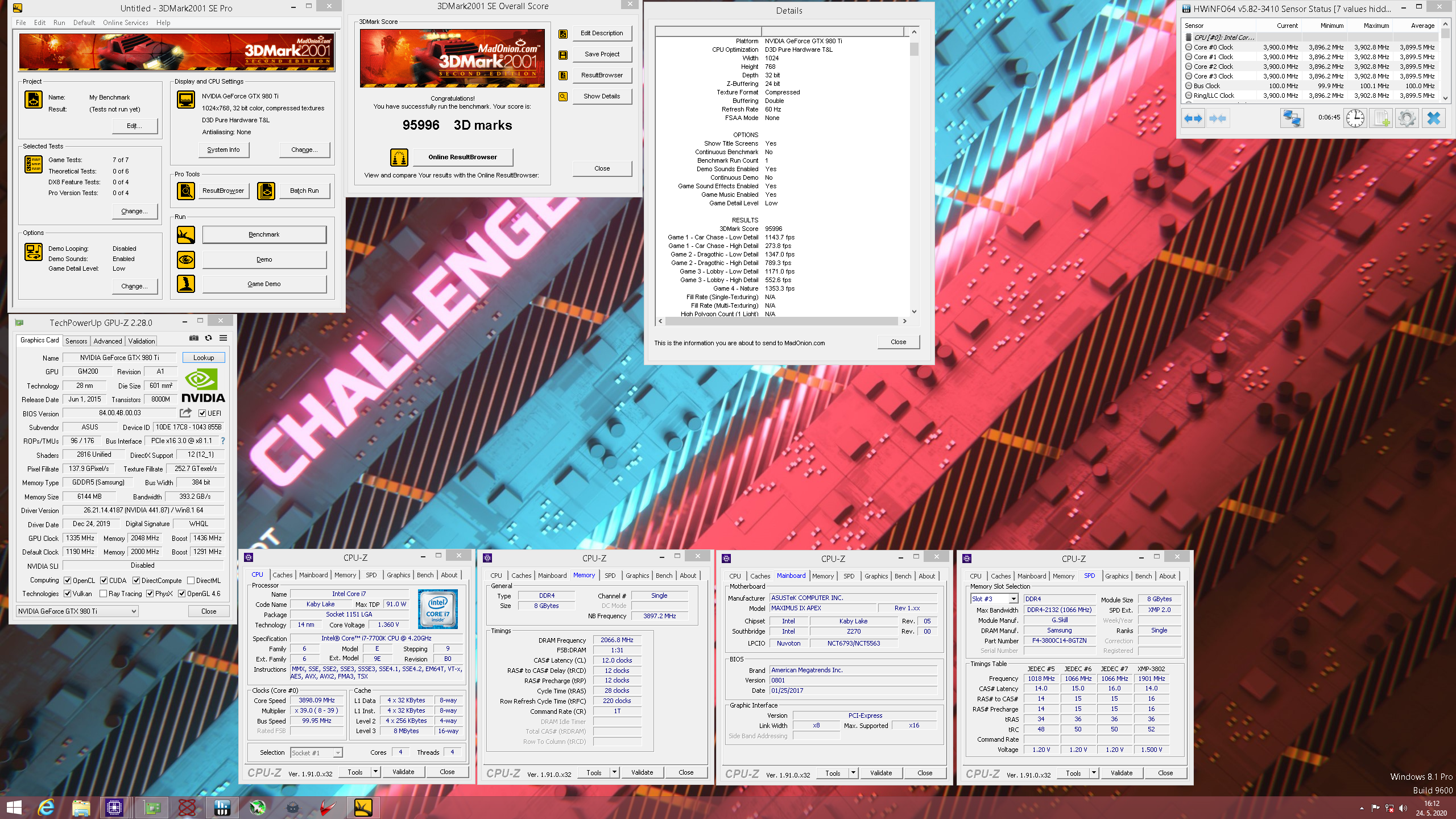Click HWiNFO network computers icon

tap(1292, 118)
